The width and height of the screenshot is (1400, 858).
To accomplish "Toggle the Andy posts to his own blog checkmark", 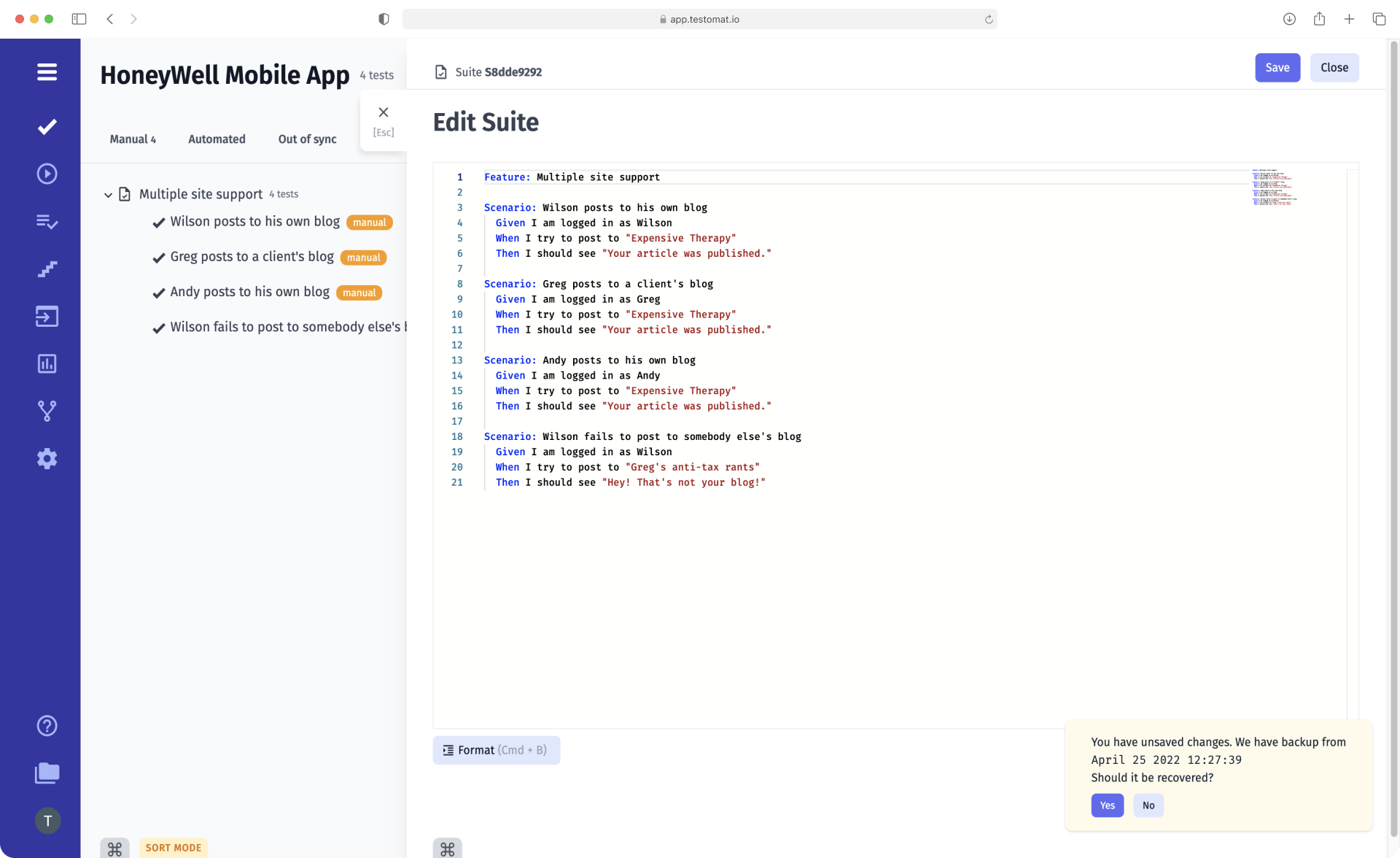I will pos(158,293).
